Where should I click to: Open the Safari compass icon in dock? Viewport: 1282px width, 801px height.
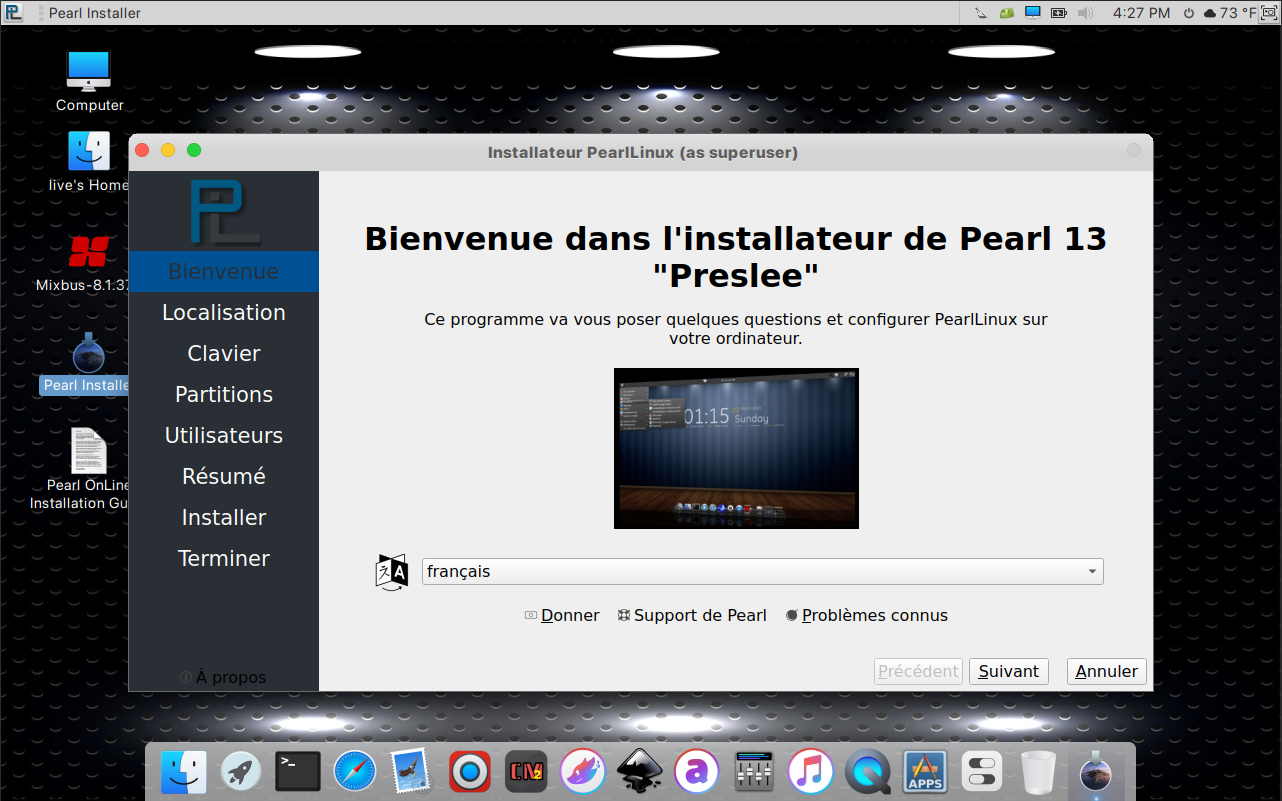tap(355, 771)
